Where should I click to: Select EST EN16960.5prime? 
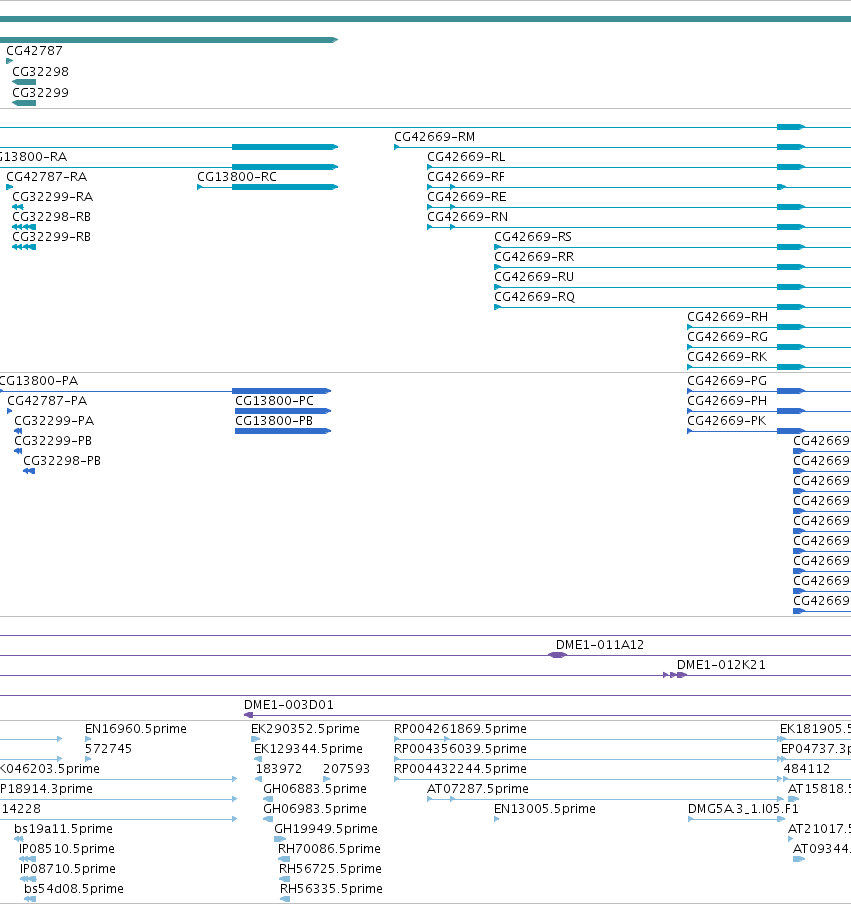(135, 729)
